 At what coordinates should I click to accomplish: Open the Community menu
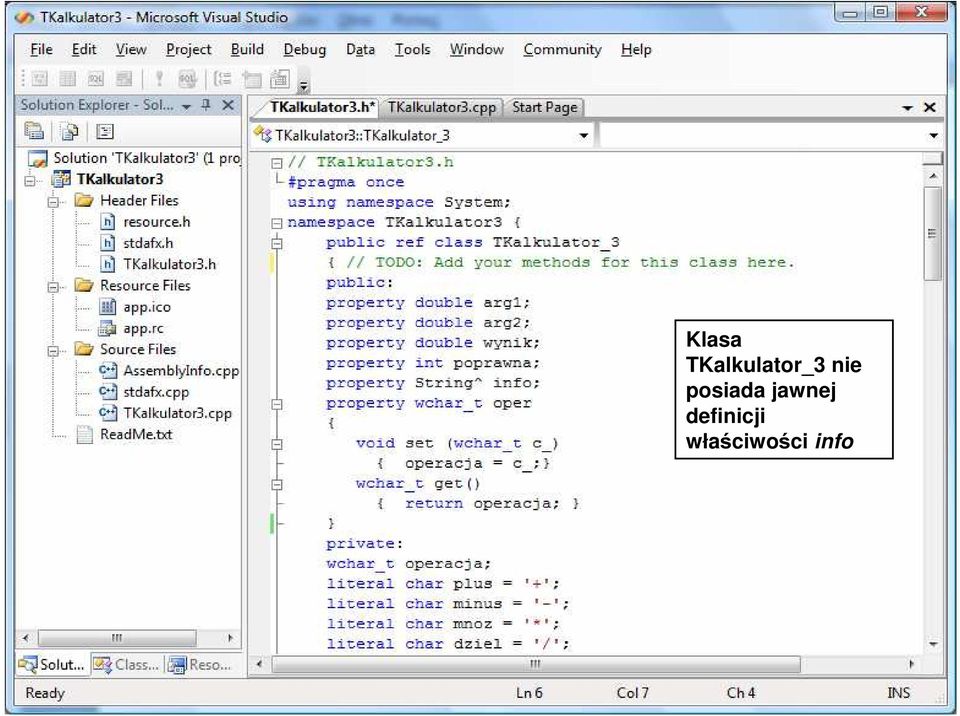point(562,50)
